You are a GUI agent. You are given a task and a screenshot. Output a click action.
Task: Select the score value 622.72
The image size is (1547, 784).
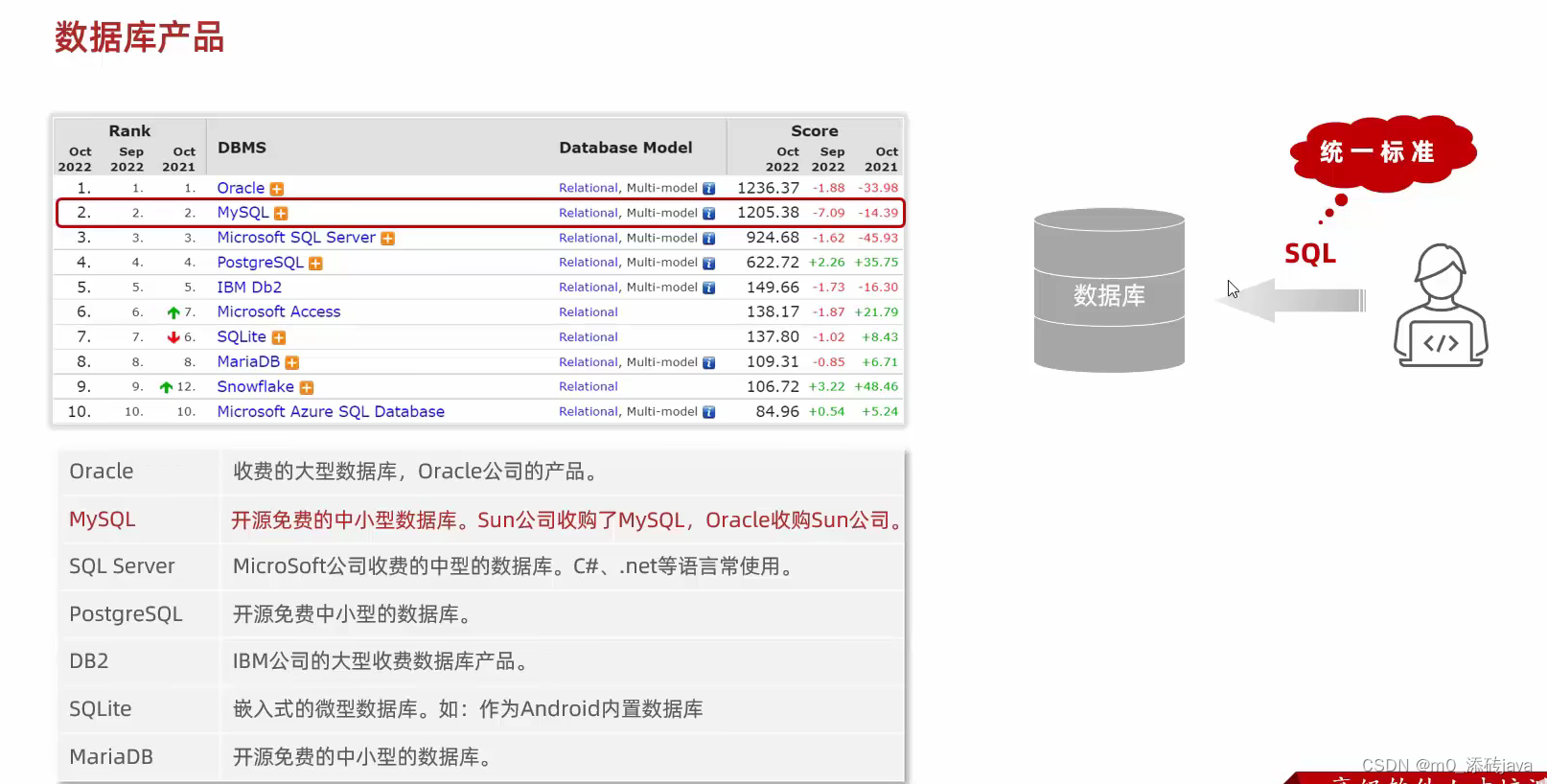(x=773, y=263)
